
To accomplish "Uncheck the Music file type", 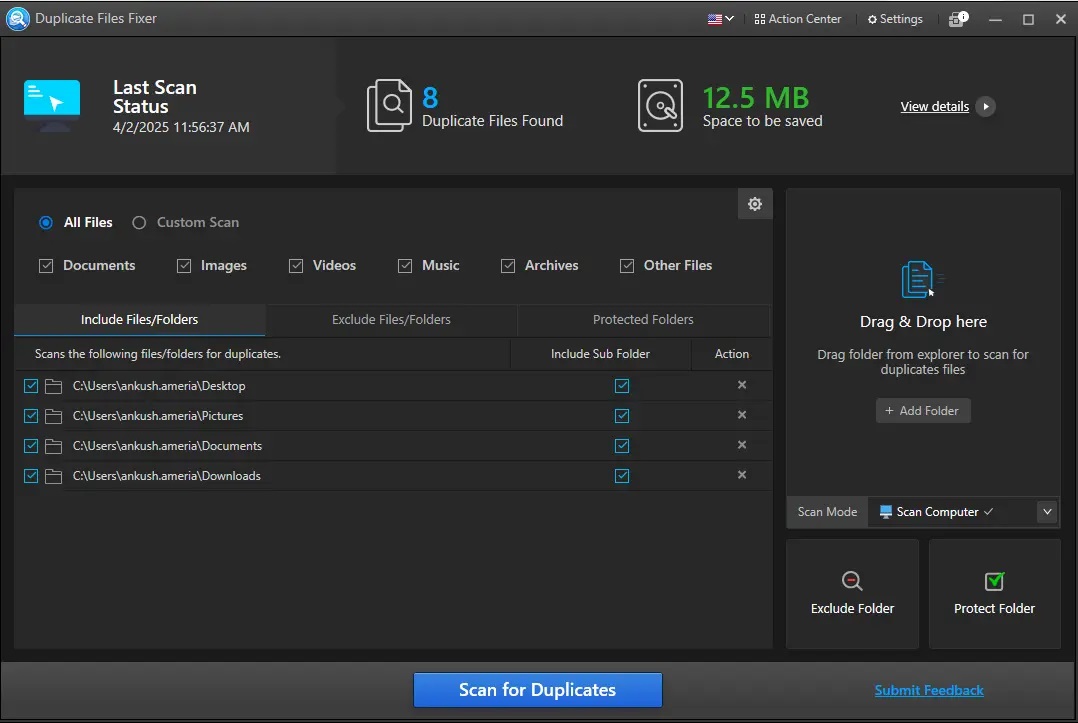I will 404,265.
